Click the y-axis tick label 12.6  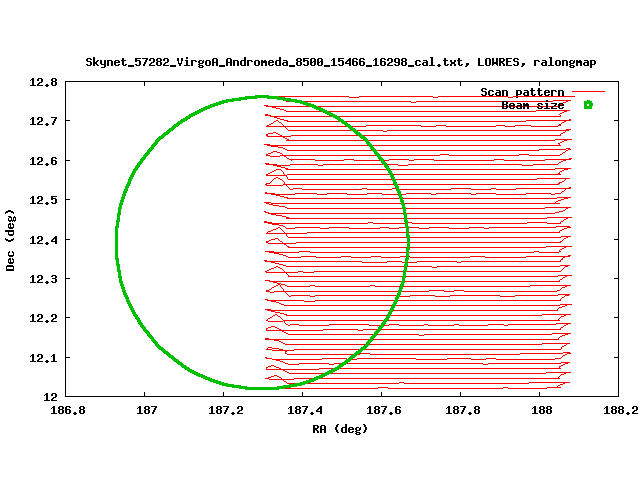click(43, 161)
